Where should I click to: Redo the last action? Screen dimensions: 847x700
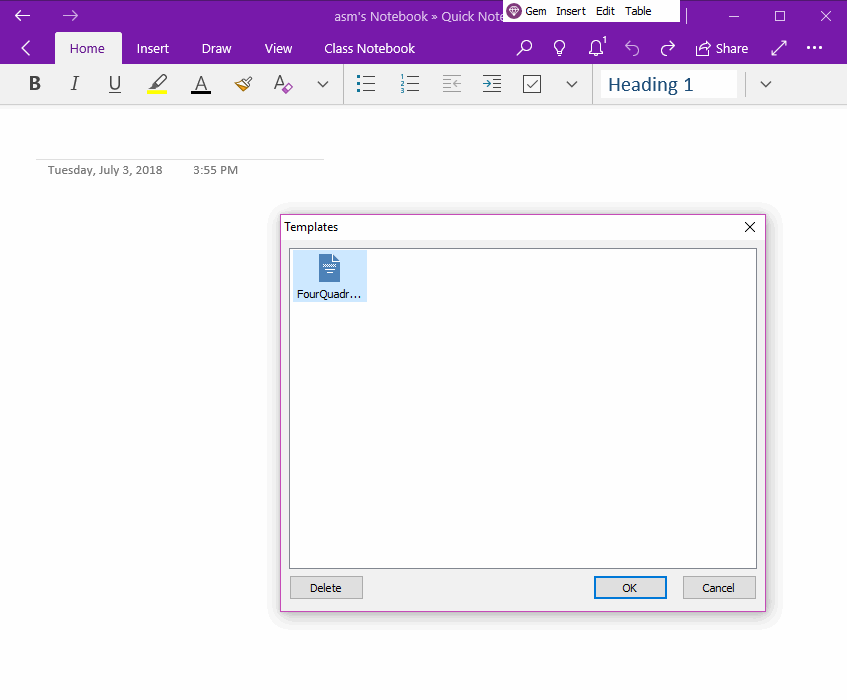668,48
